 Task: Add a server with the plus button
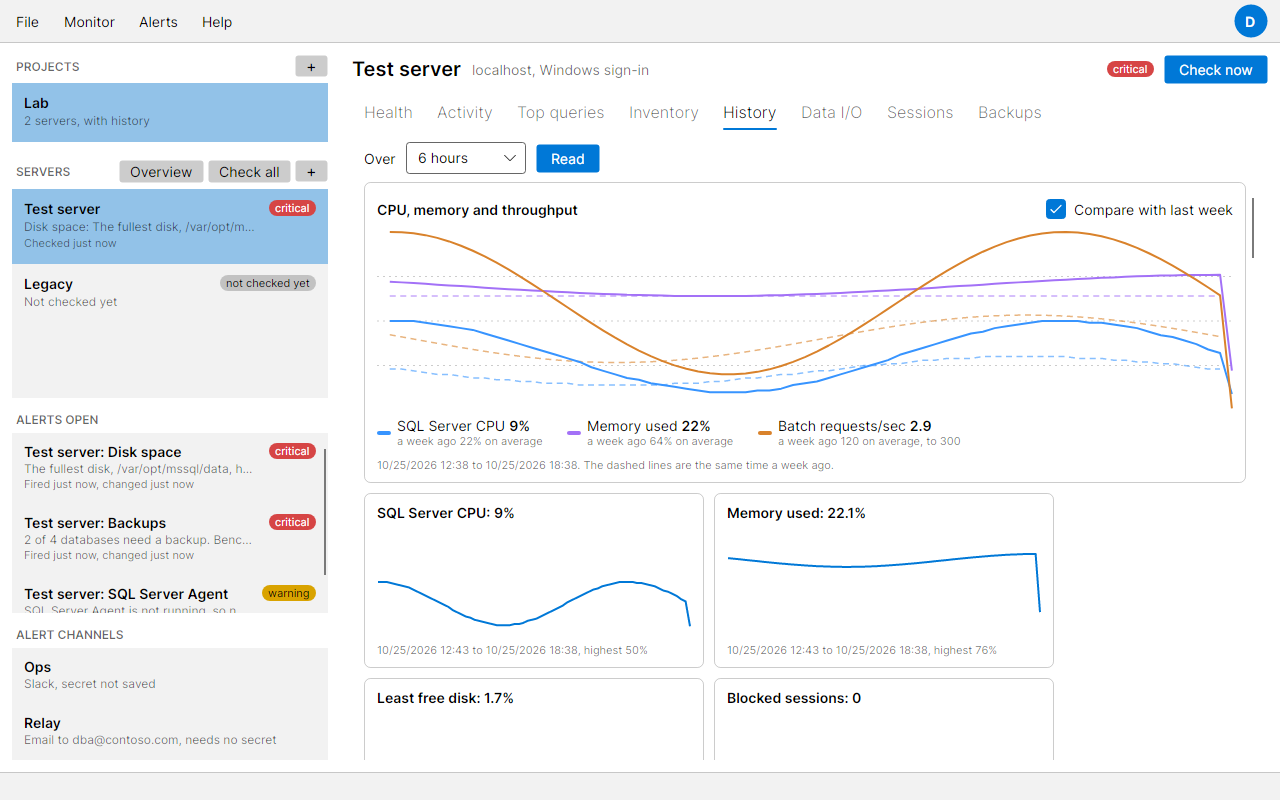tap(311, 172)
